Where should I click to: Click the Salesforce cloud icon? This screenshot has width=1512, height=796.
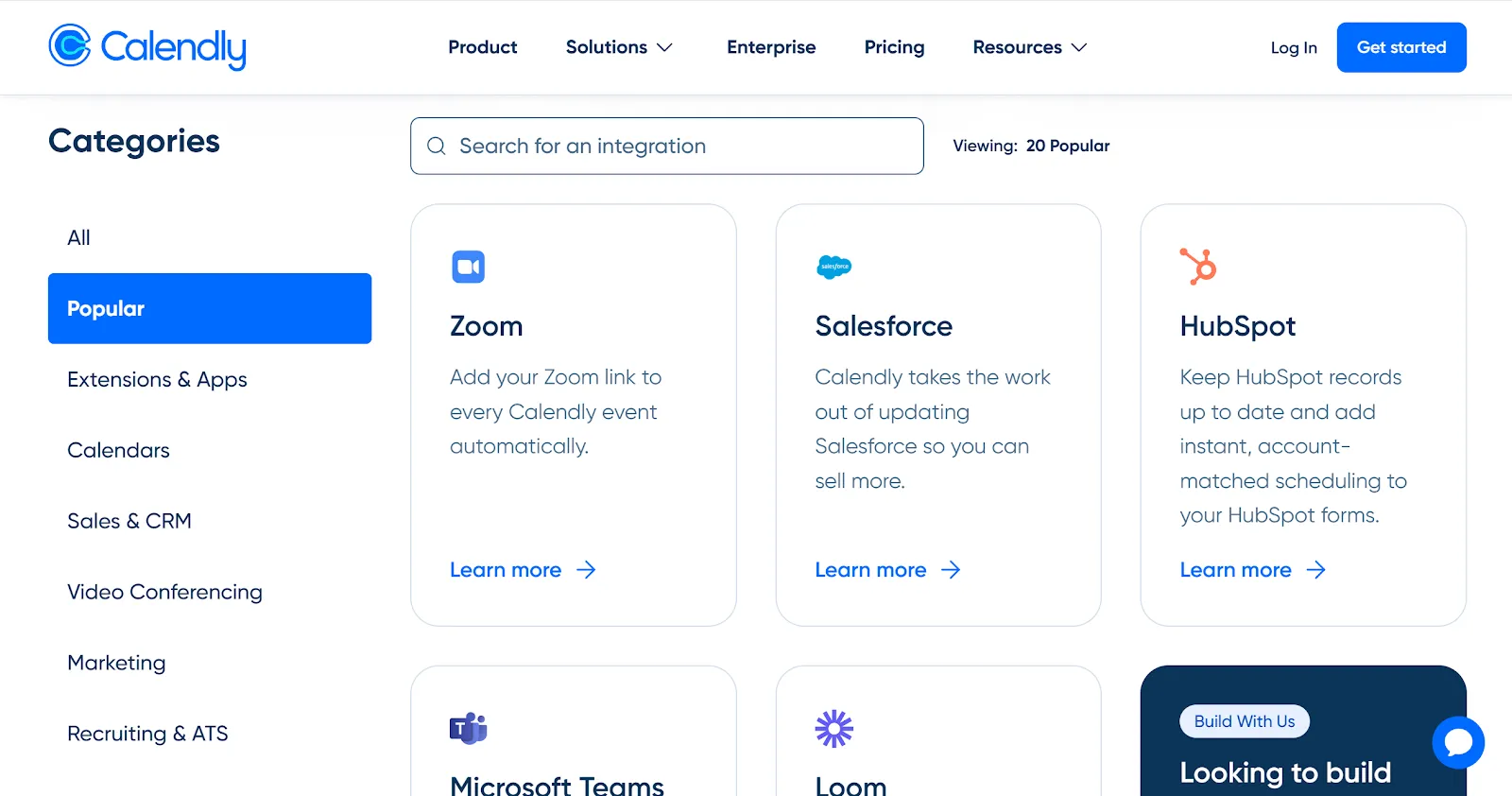pyautogui.click(x=833, y=267)
